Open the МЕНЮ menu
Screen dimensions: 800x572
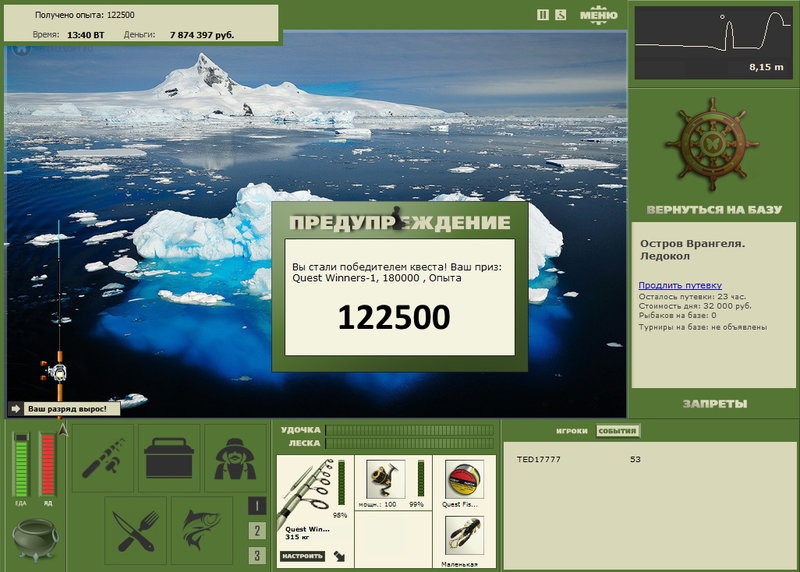[x=598, y=15]
